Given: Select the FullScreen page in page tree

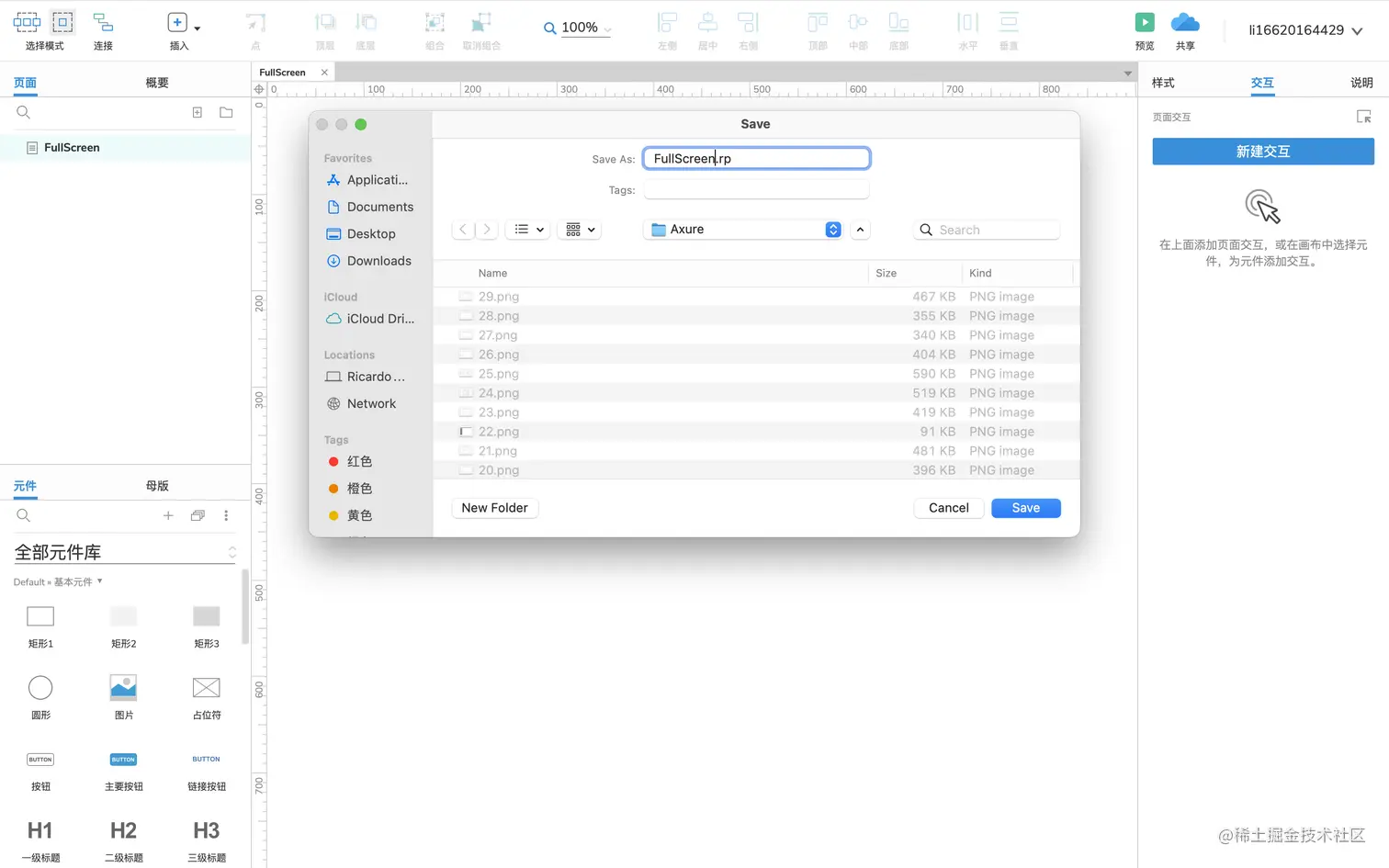Looking at the screenshot, I should [125, 147].
